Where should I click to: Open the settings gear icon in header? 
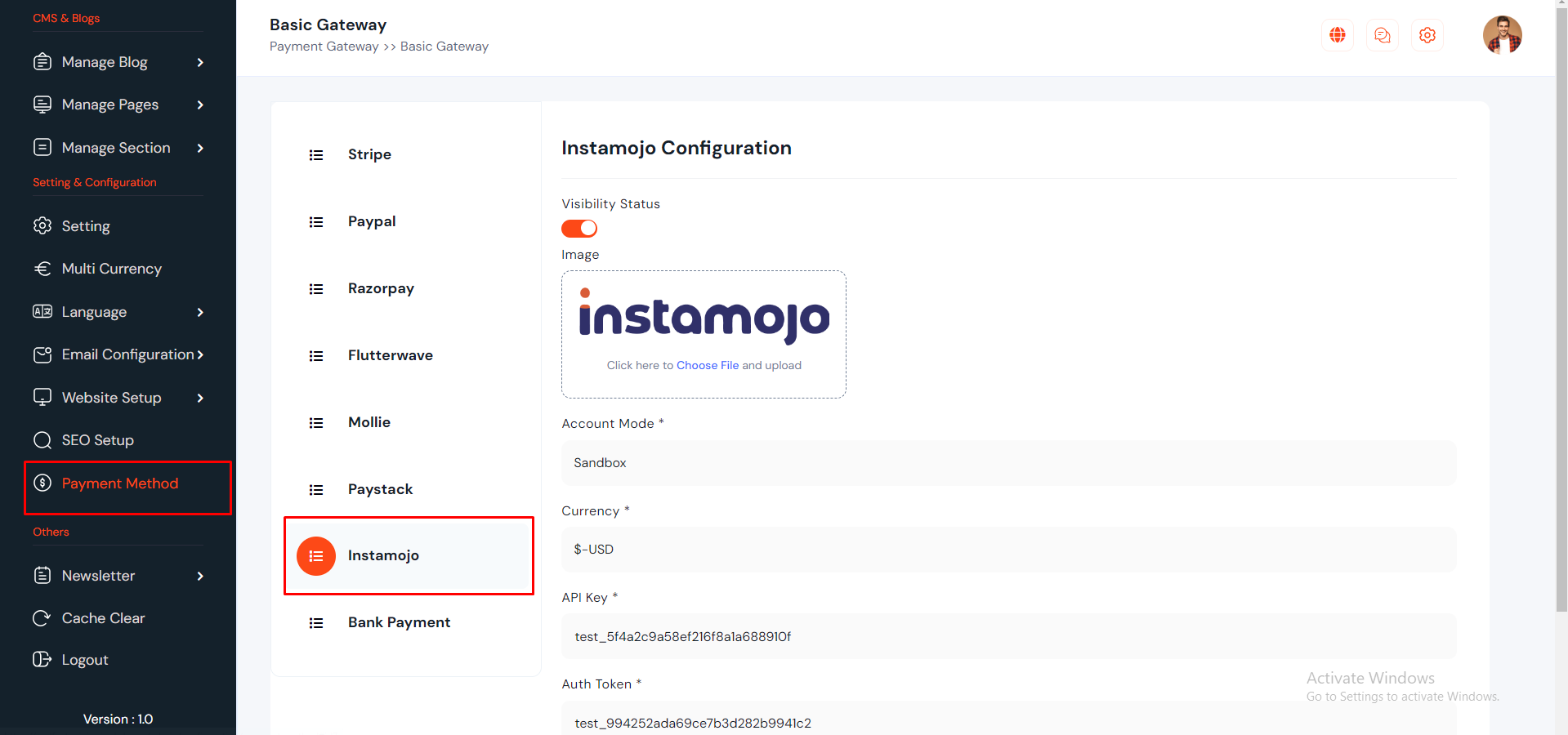tap(1427, 35)
